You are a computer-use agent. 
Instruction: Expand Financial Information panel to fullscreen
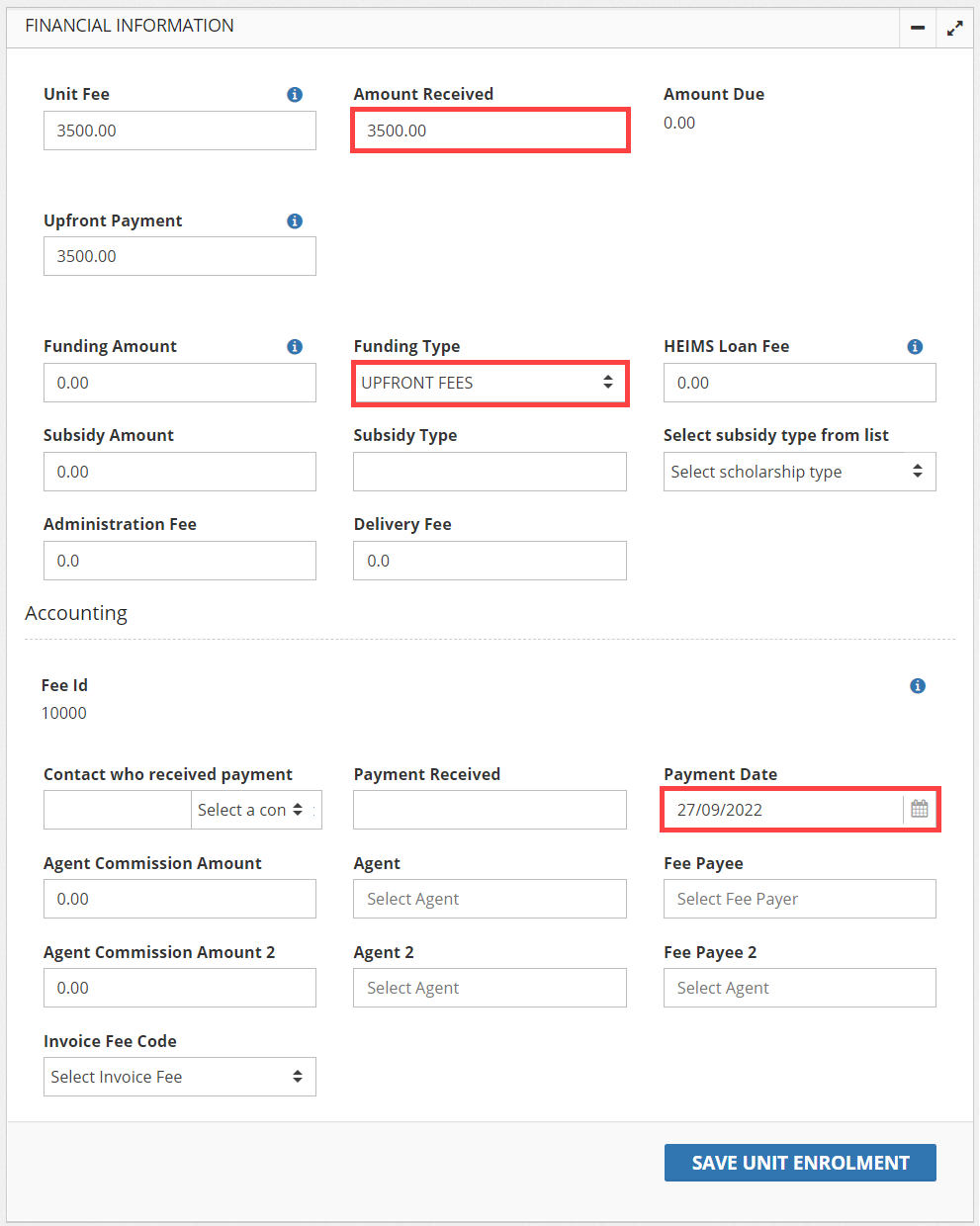tap(954, 29)
